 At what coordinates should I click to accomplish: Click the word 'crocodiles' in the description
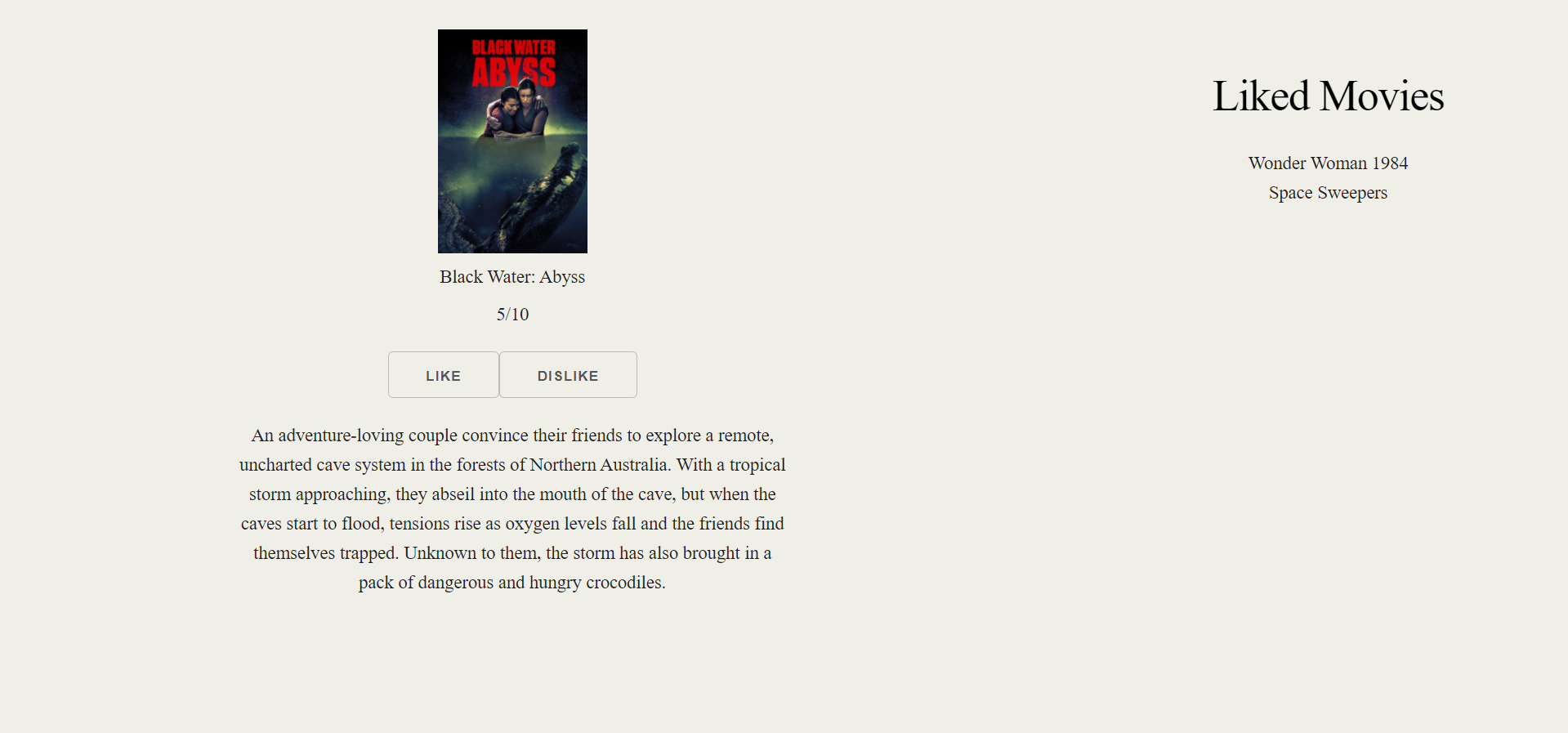click(x=623, y=583)
